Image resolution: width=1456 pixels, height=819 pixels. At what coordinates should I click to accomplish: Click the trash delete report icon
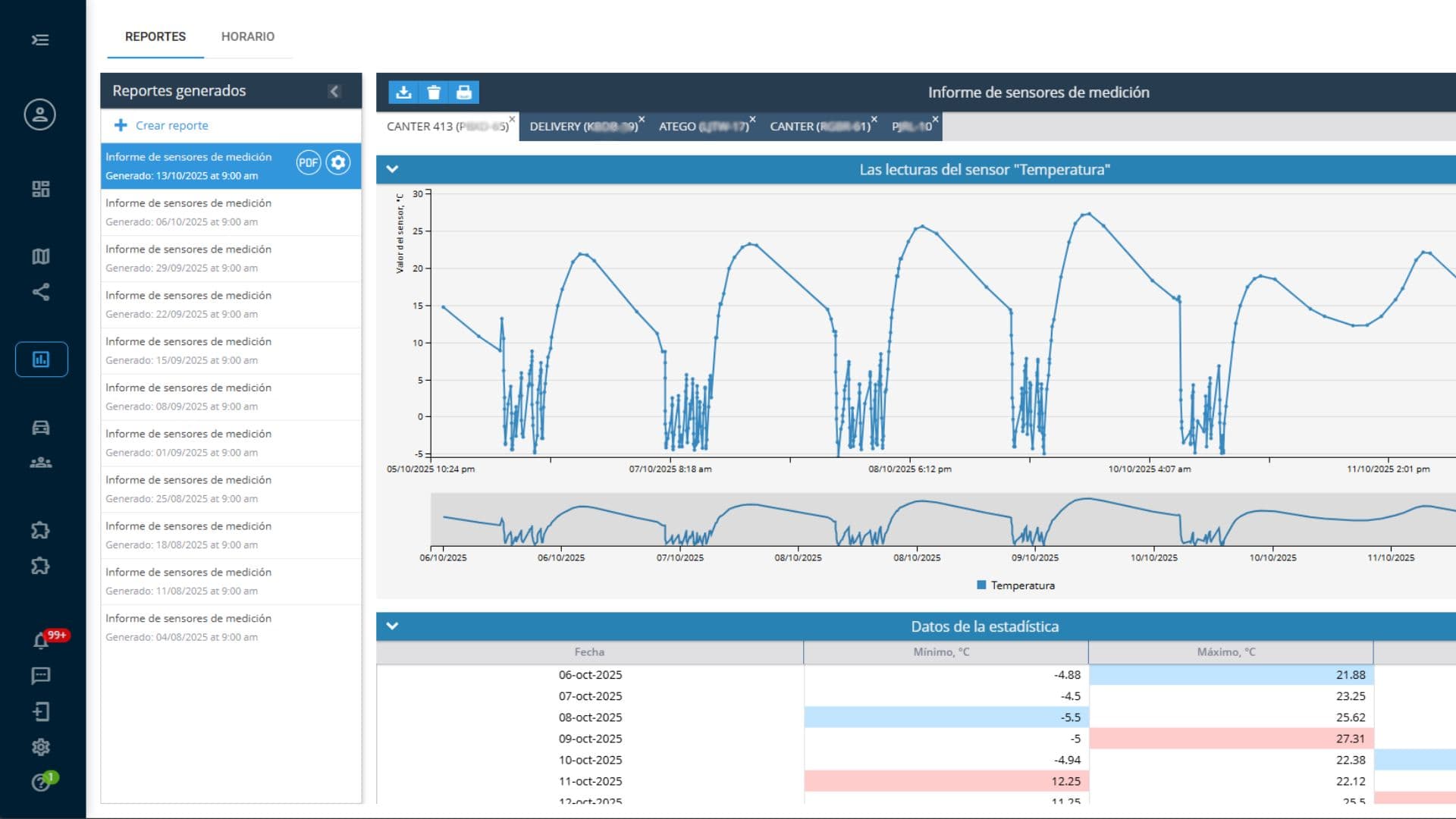coord(434,93)
